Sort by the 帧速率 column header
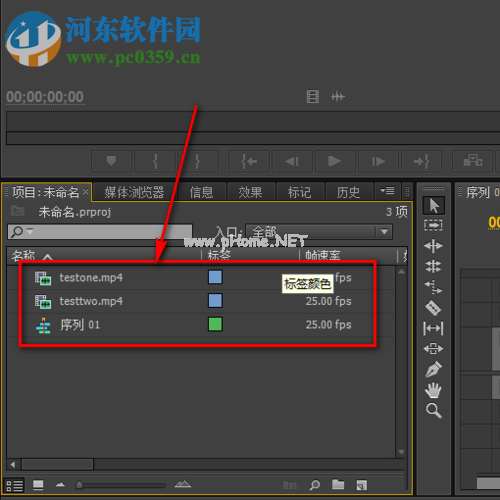Viewport: 500px width, 500px height. point(323,256)
